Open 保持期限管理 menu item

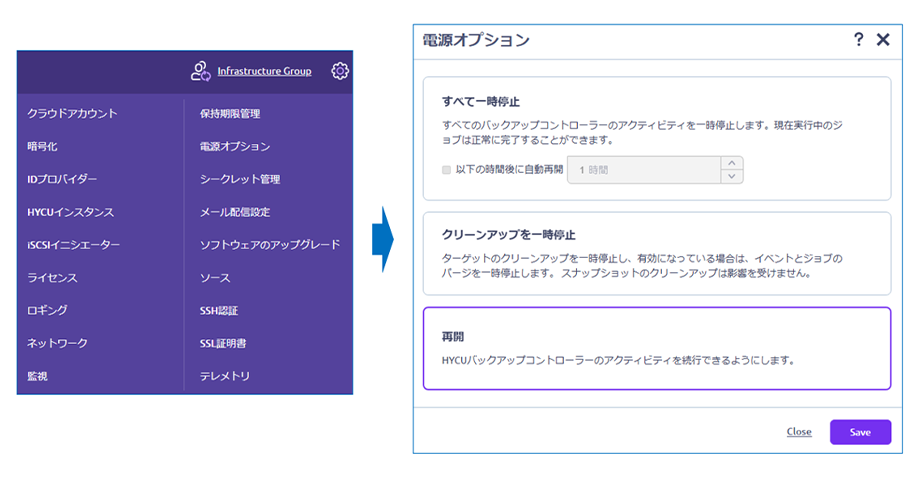click(x=230, y=113)
